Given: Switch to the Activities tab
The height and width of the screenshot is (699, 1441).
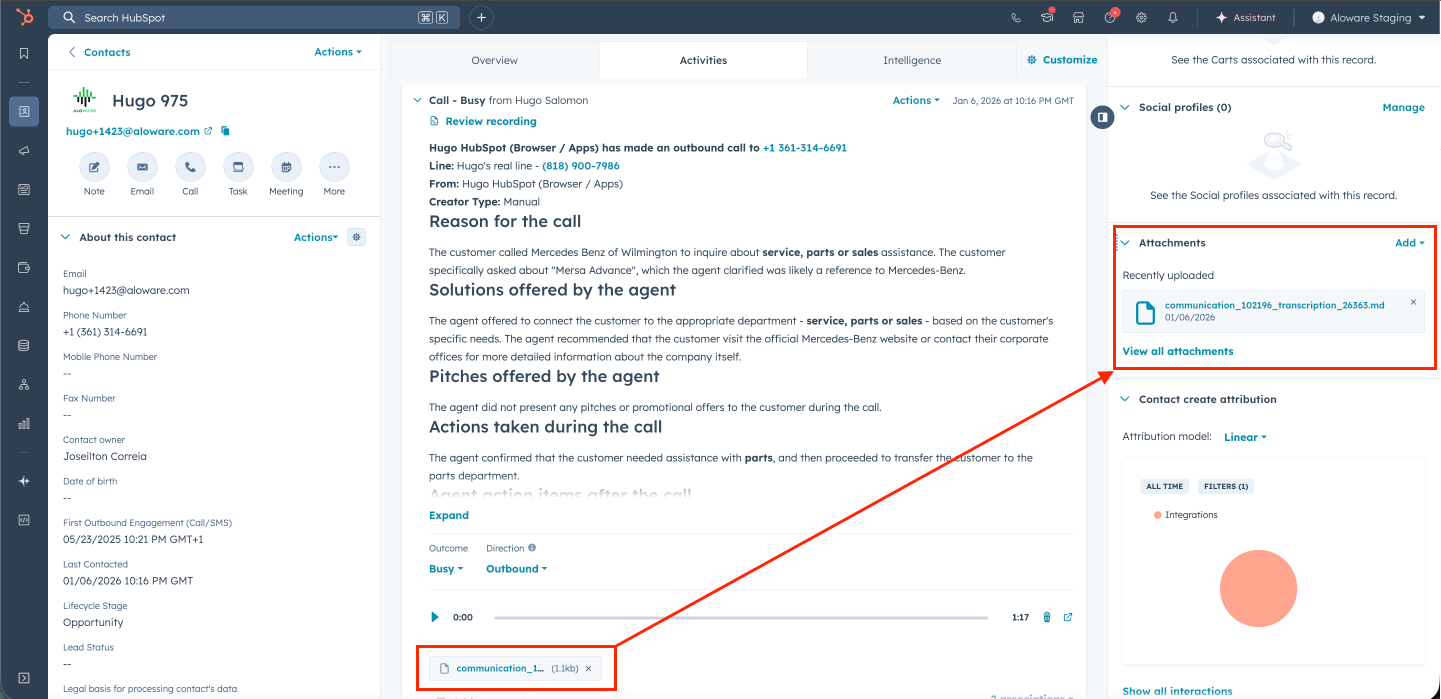Looking at the screenshot, I should click(x=703, y=60).
